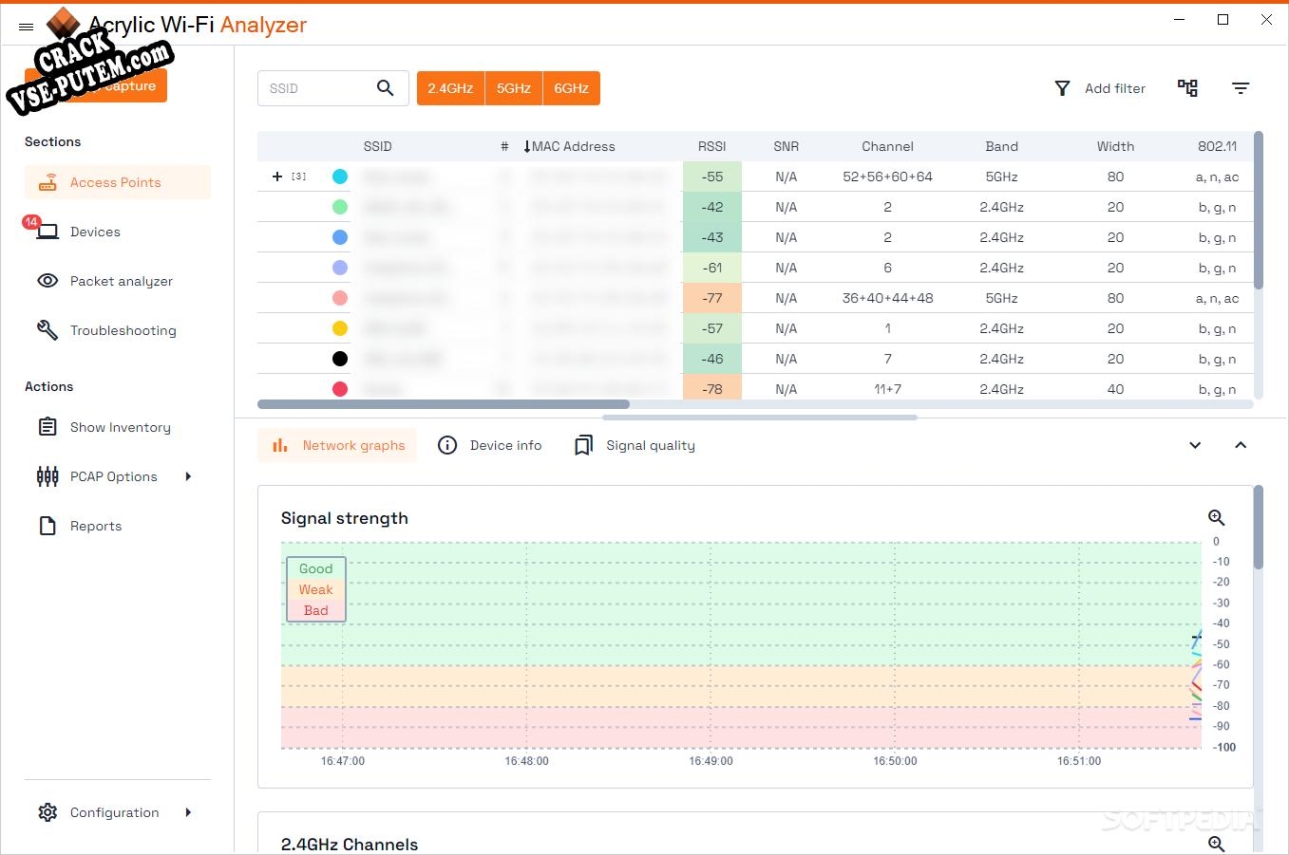Open the hamburger menu icon
Viewport: 1289px width, 855px height.
26,27
